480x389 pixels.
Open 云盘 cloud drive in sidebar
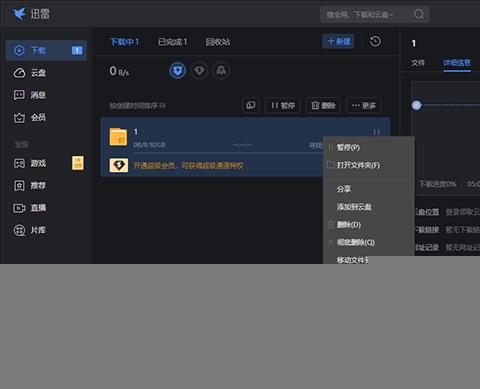(29, 73)
